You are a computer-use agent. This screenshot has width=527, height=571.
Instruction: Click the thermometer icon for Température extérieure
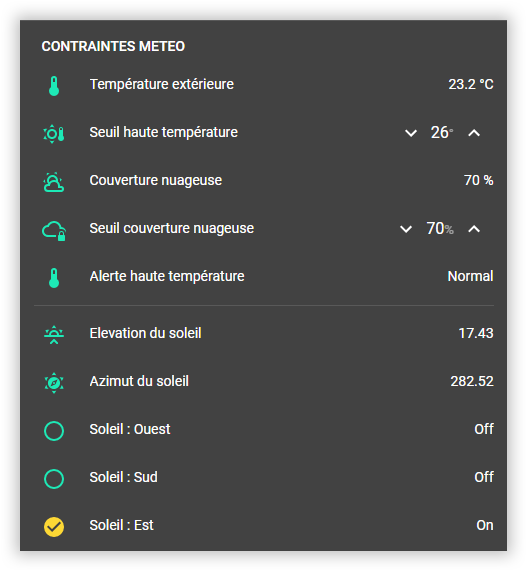54,86
